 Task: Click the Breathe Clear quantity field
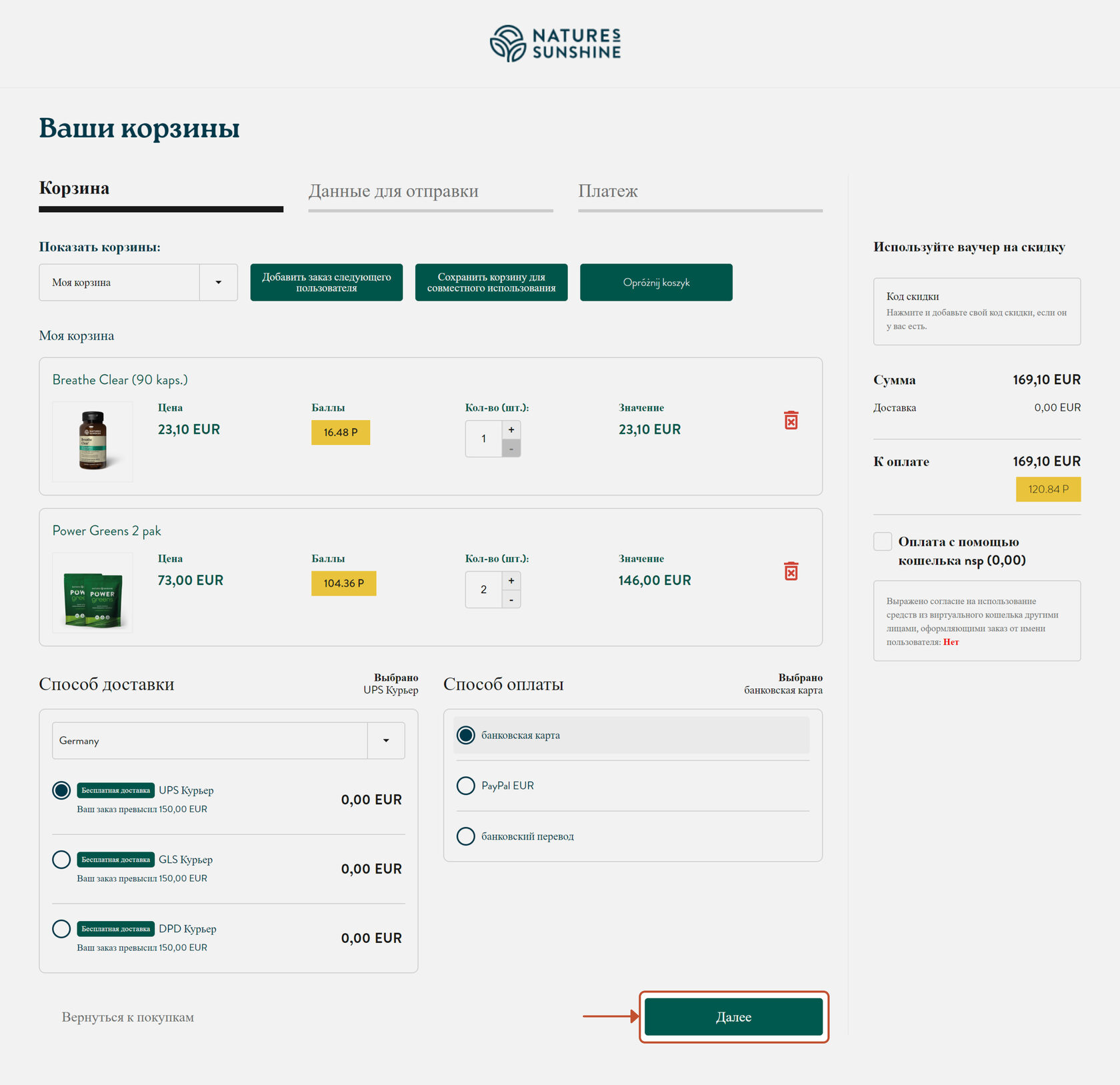coord(484,439)
